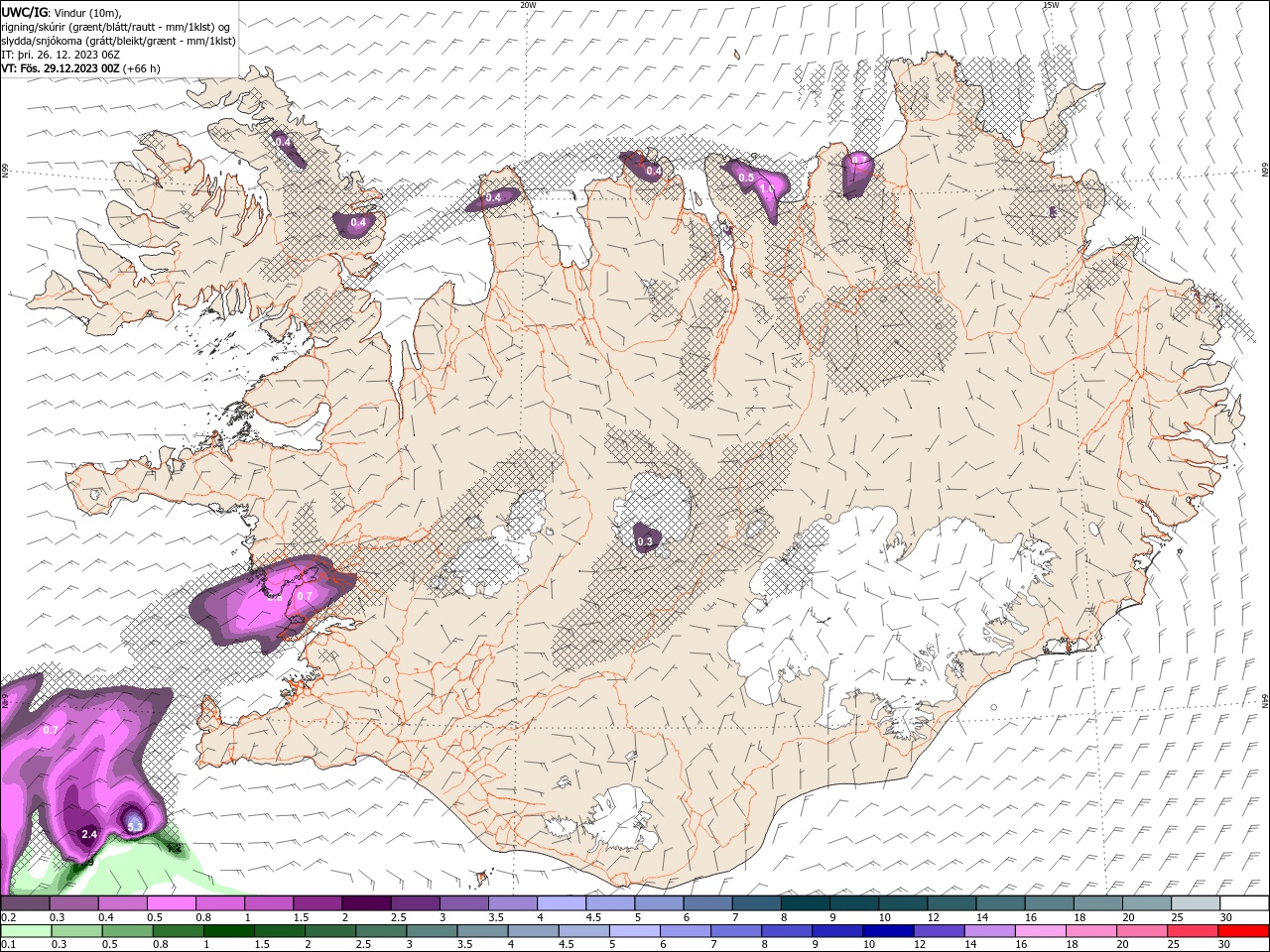Choose the pure red 30 swatch in rain scale
Screen dimensions: 1270x952
click(x=1243, y=931)
